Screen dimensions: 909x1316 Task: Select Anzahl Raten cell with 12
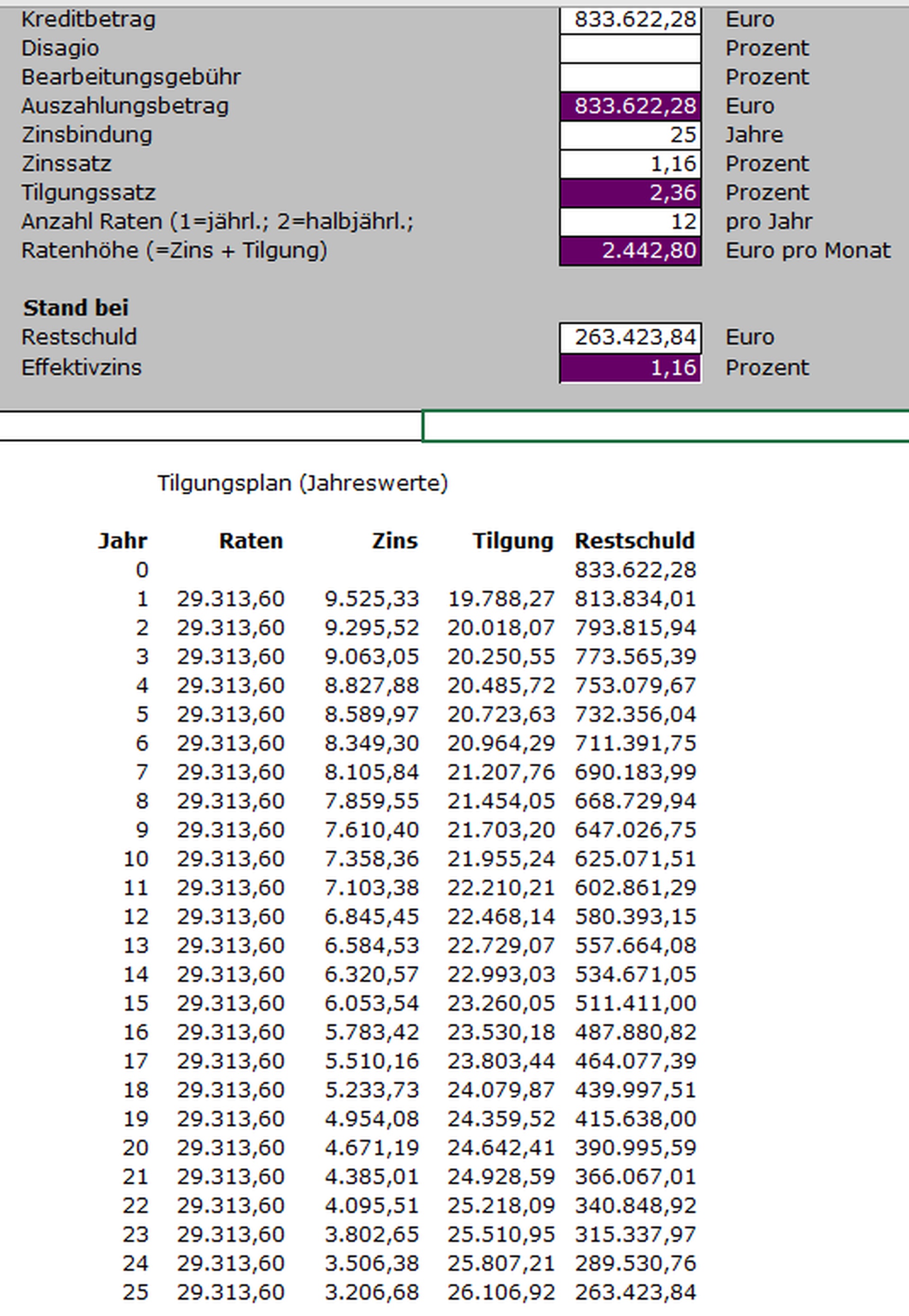click(x=630, y=222)
